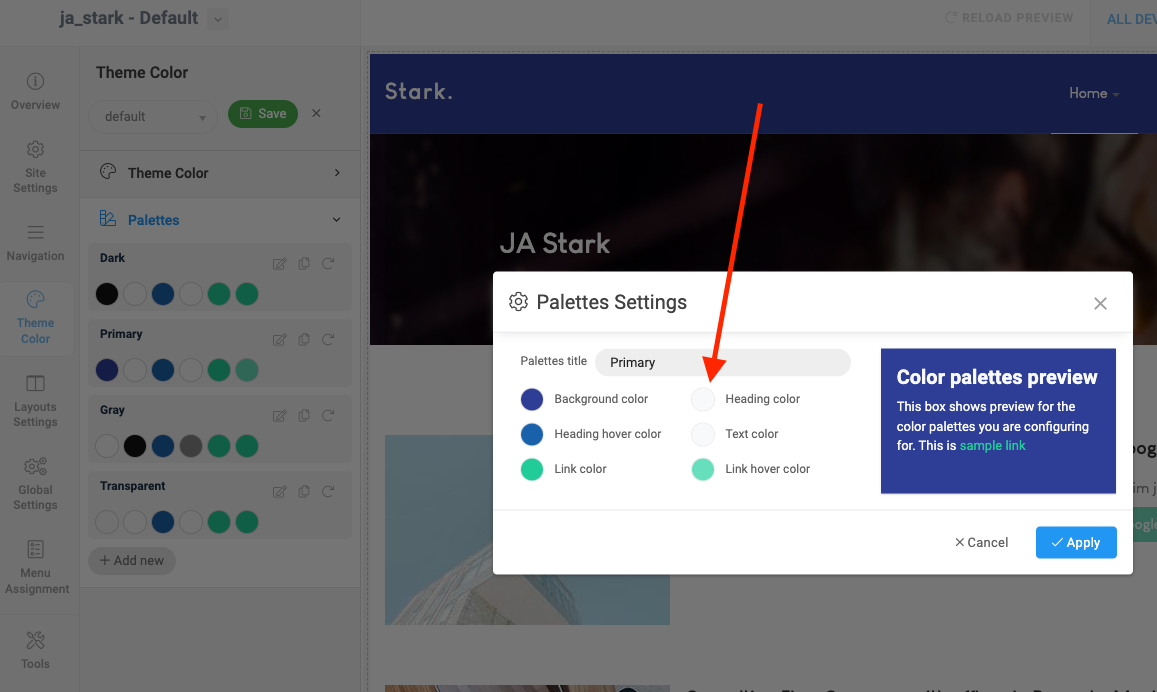Open Global Settings in the sidebar

point(35,484)
